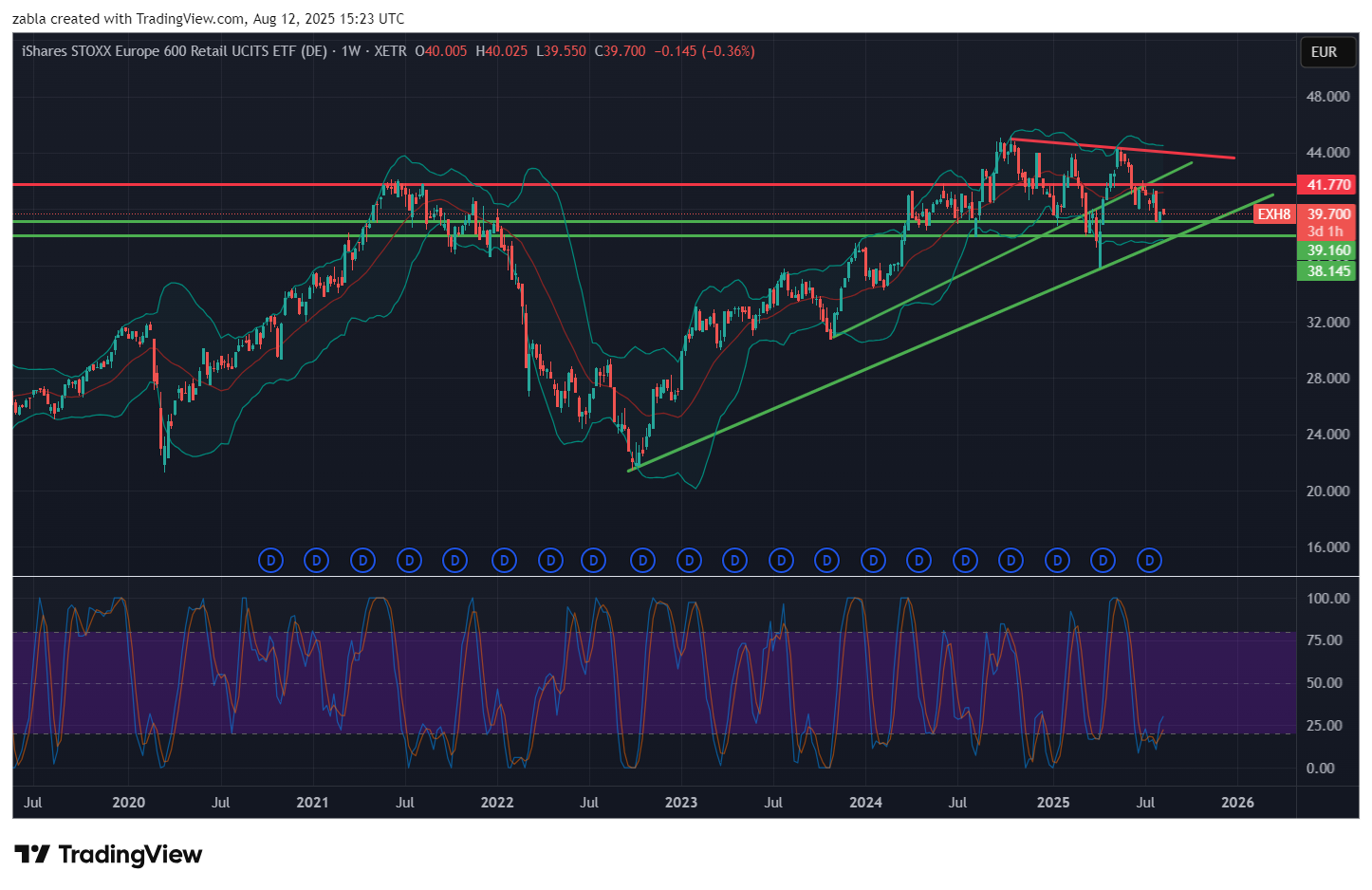Click the dividend marker above the 2023 label
The width and height of the screenshot is (1372, 890).
pos(689,561)
